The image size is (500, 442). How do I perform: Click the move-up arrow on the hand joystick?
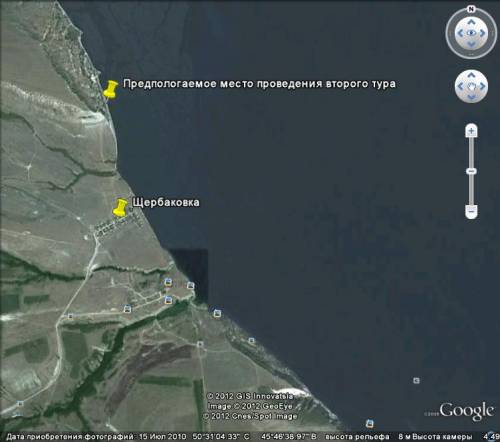pyautogui.click(x=471, y=75)
